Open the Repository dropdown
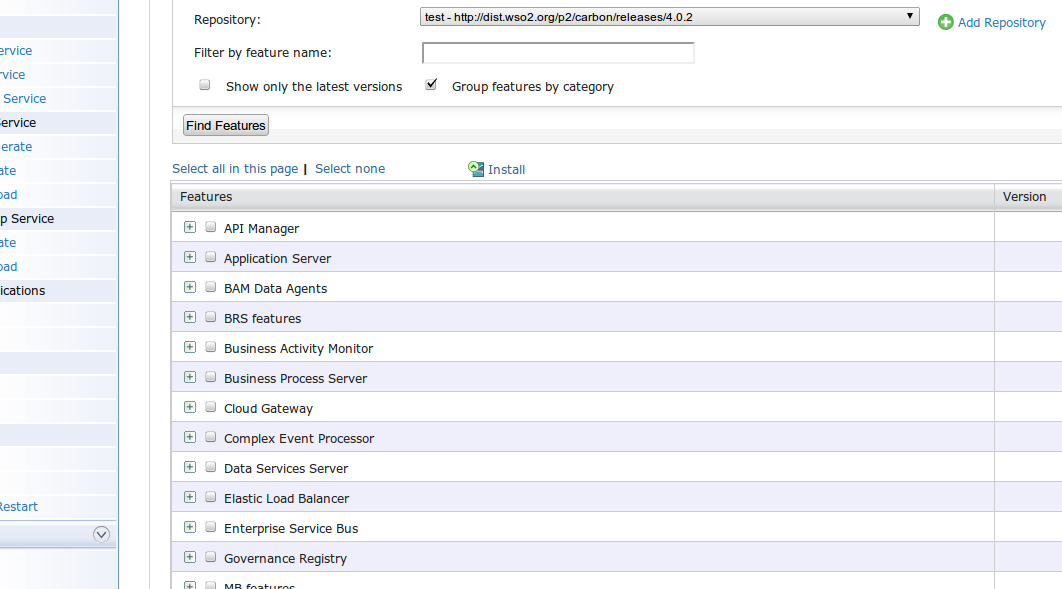Screen dimensions: 1062x589 (669, 17)
